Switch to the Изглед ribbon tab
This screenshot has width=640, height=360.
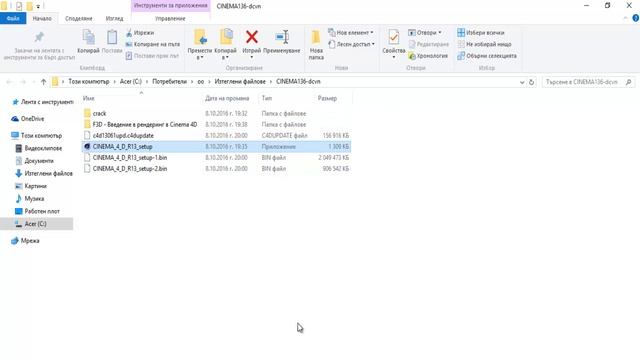[x=114, y=18]
